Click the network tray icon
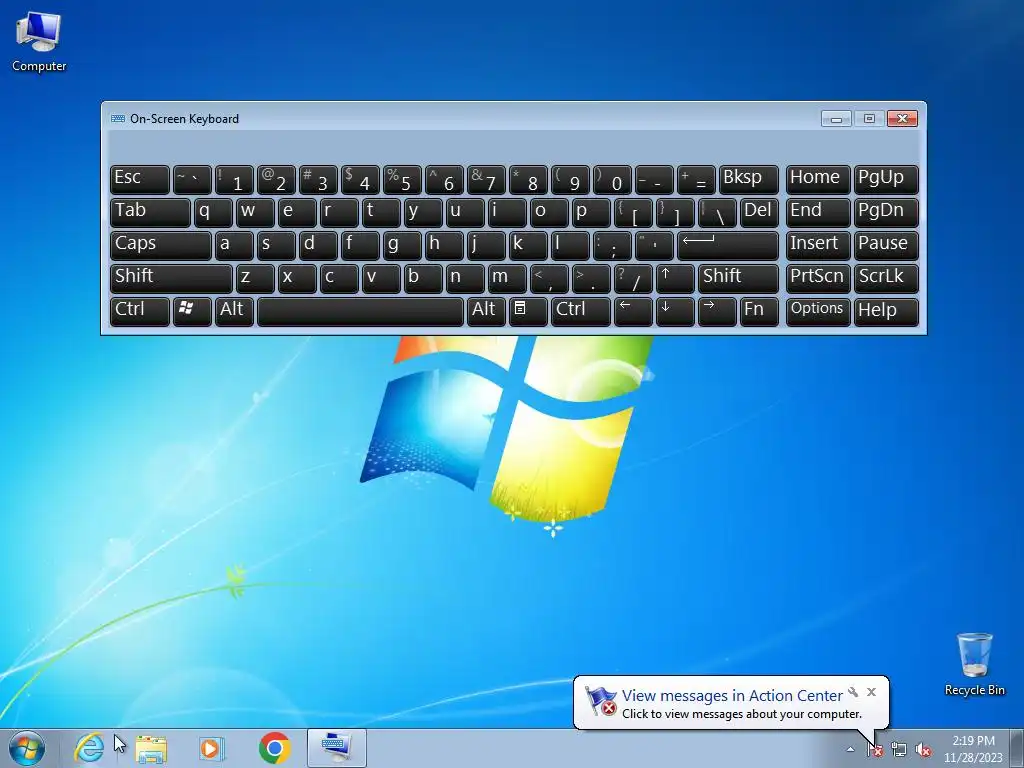The image size is (1024, 768). click(899, 749)
